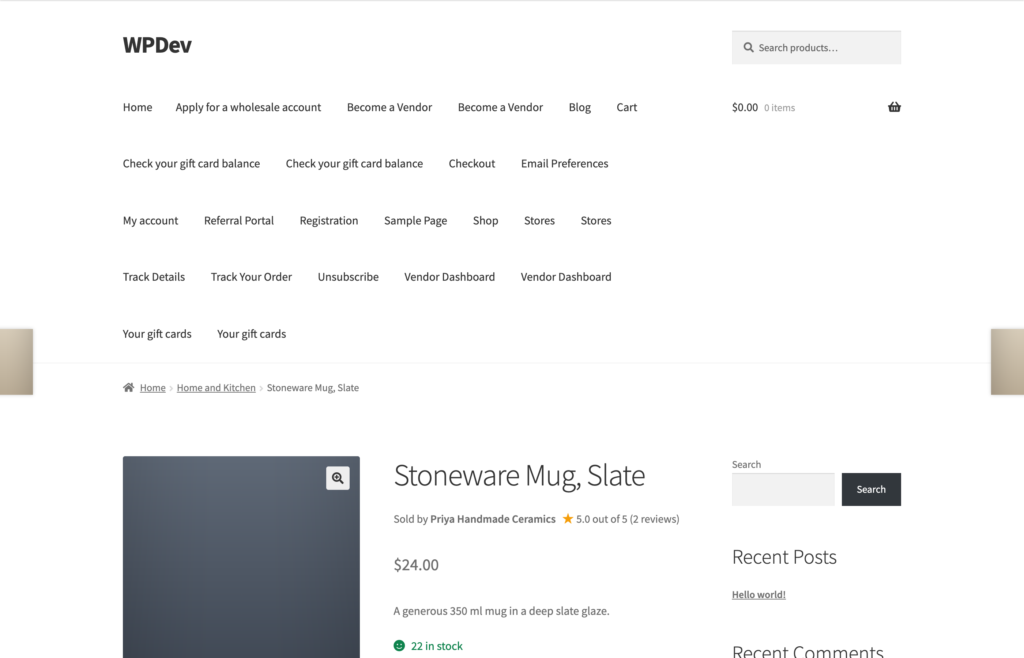Click the $0.00 cart total link
The image size is (1024, 658).
[x=744, y=107]
